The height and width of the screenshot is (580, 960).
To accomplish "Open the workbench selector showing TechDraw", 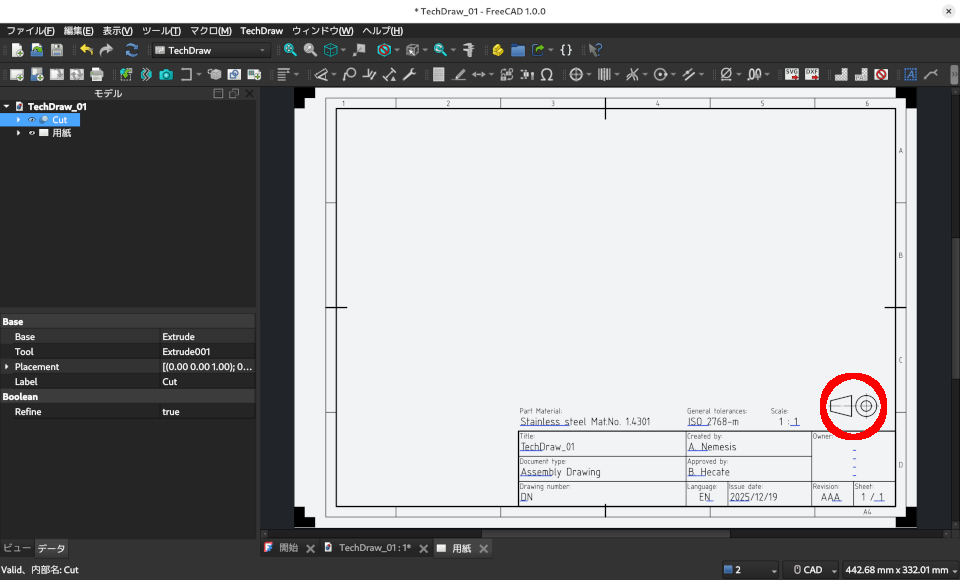I will (x=210, y=50).
